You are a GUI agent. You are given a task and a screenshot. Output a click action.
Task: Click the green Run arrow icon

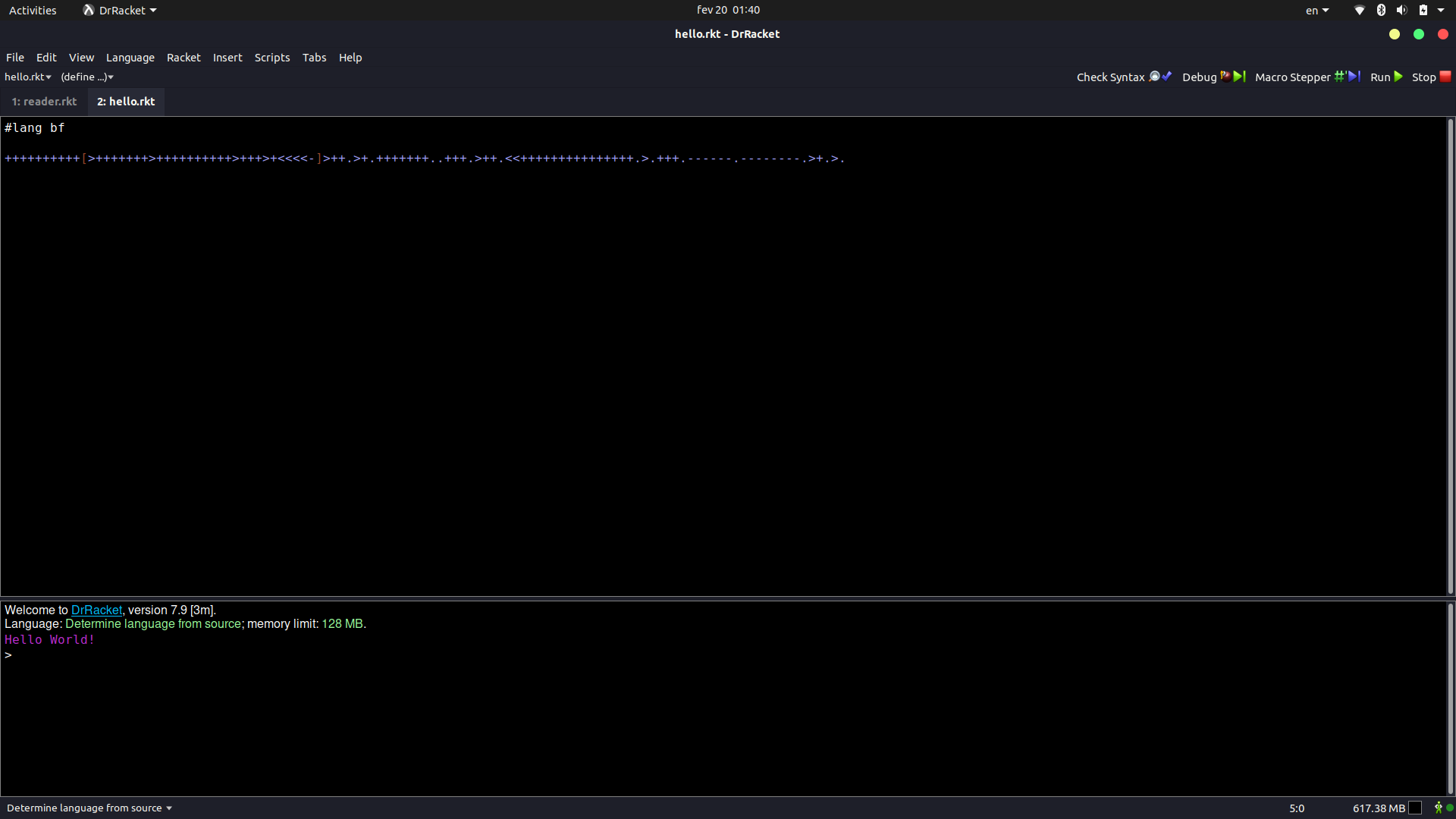pyautogui.click(x=1398, y=77)
